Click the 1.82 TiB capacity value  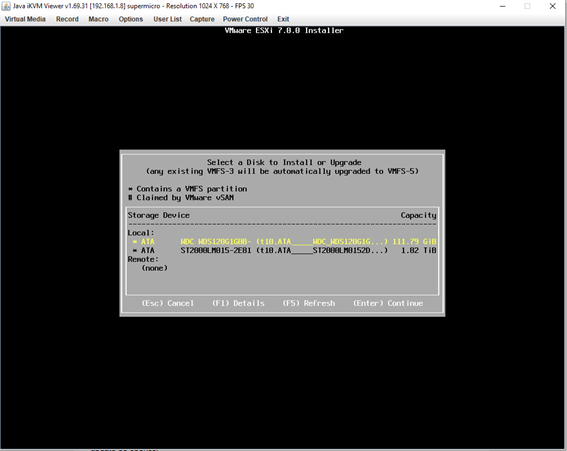(x=419, y=251)
